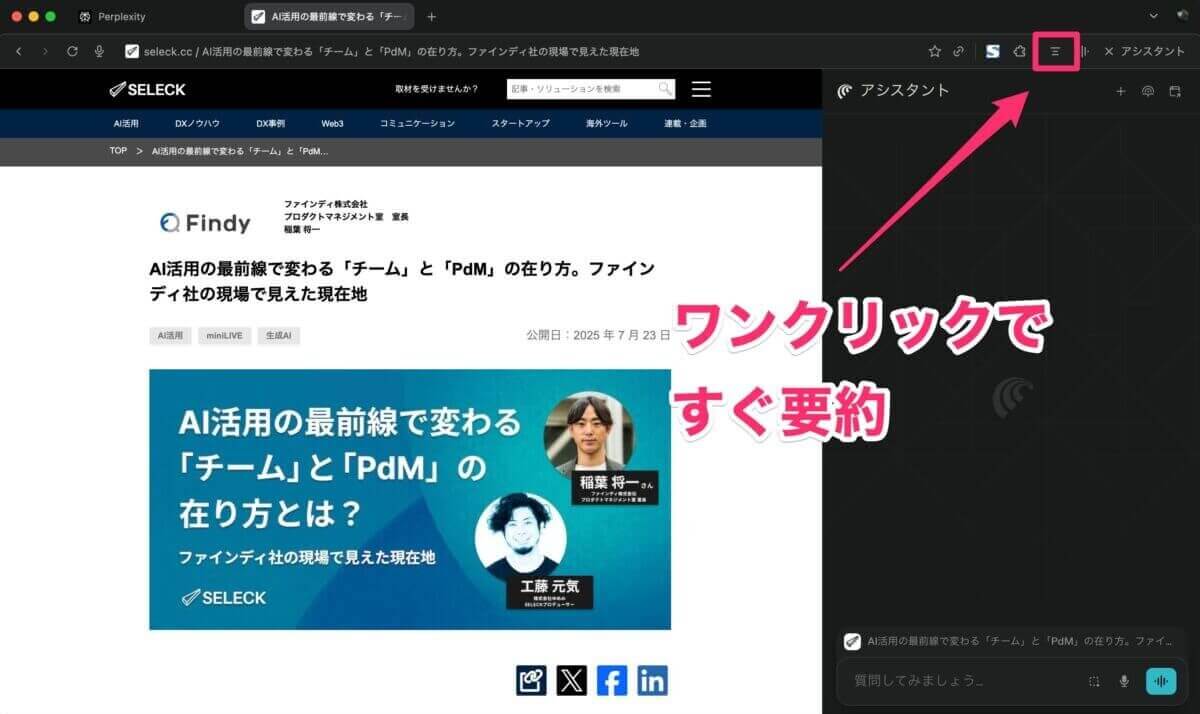1200x714 pixels.
Task: Click the dotted-square selection icon in the assistant input
Action: coord(1094,681)
